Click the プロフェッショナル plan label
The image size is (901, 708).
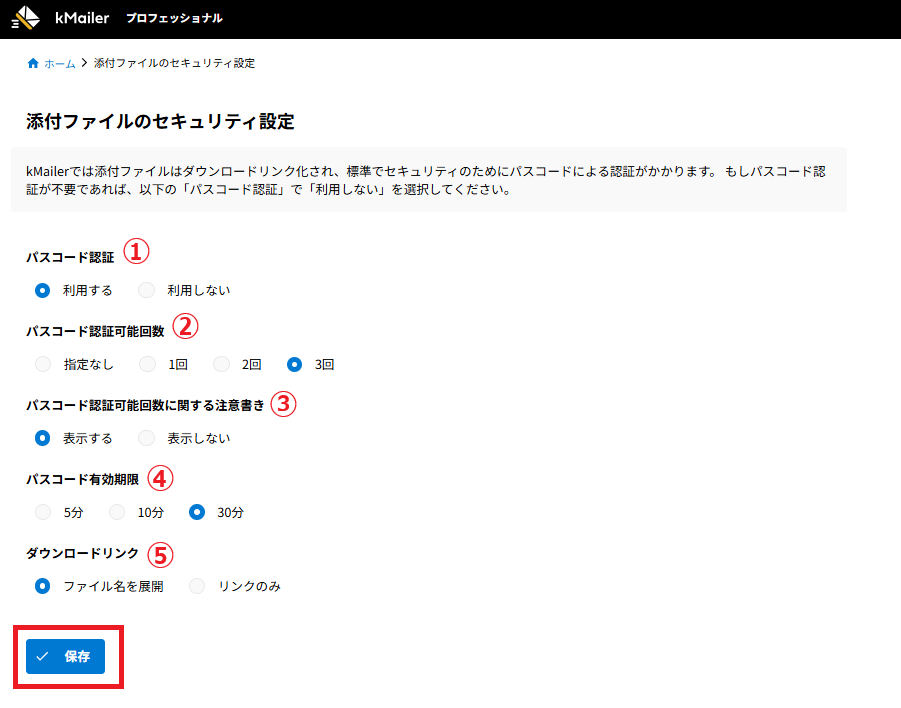pyautogui.click(x=174, y=18)
